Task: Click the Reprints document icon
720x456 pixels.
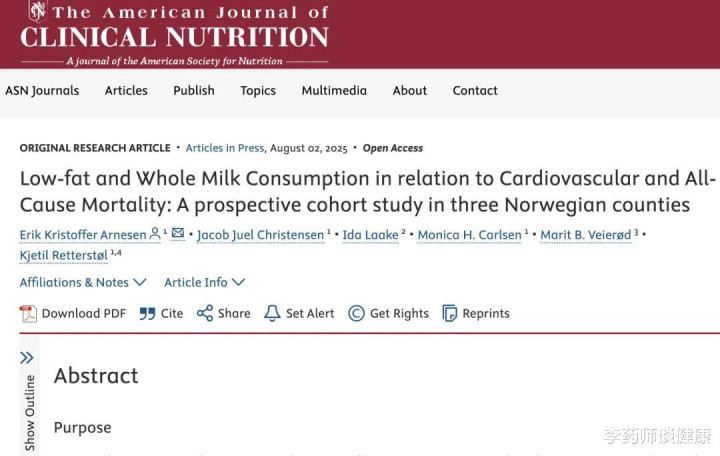Action: pyautogui.click(x=450, y=313)
